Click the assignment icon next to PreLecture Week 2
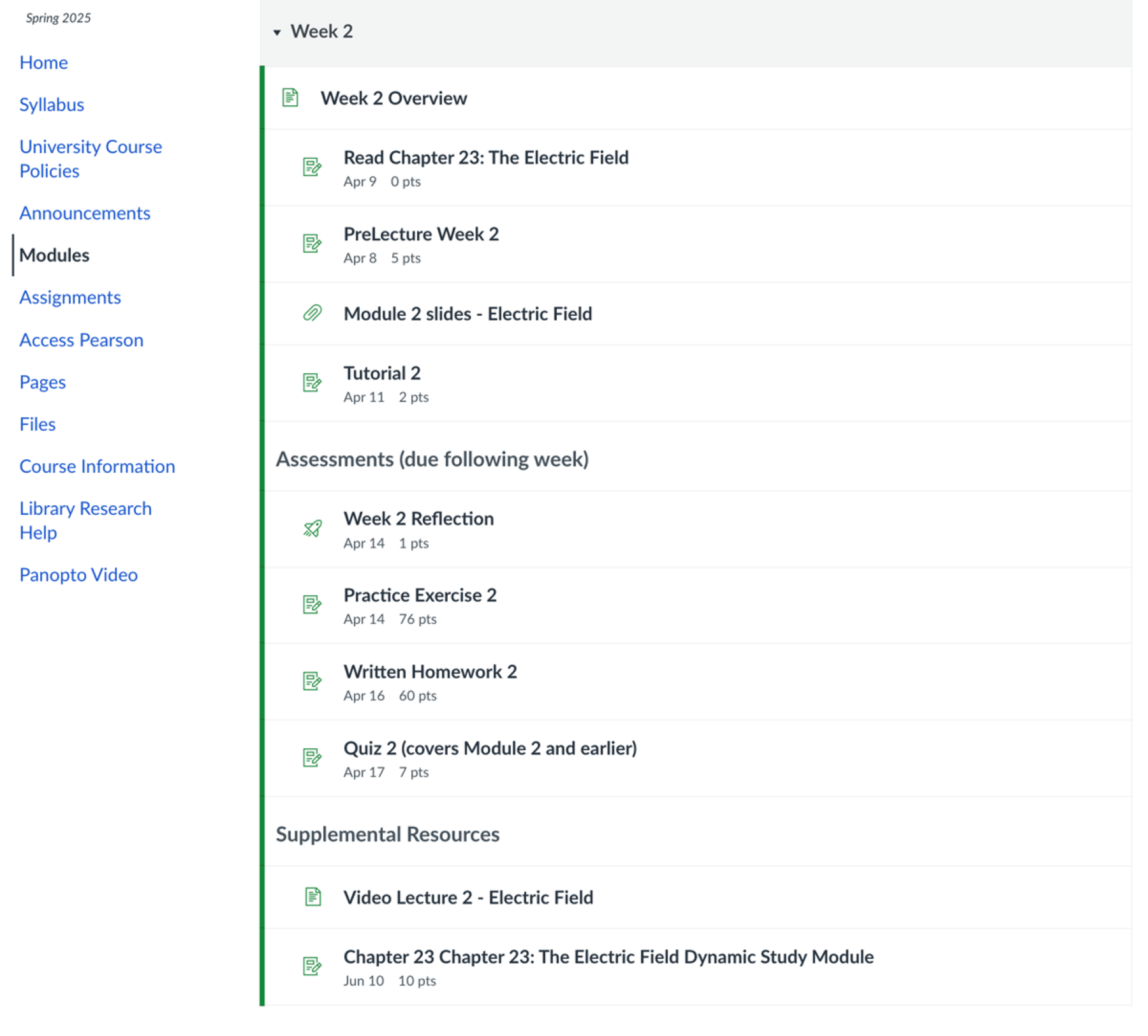The image size is (1148, 1036). [312, 243]
